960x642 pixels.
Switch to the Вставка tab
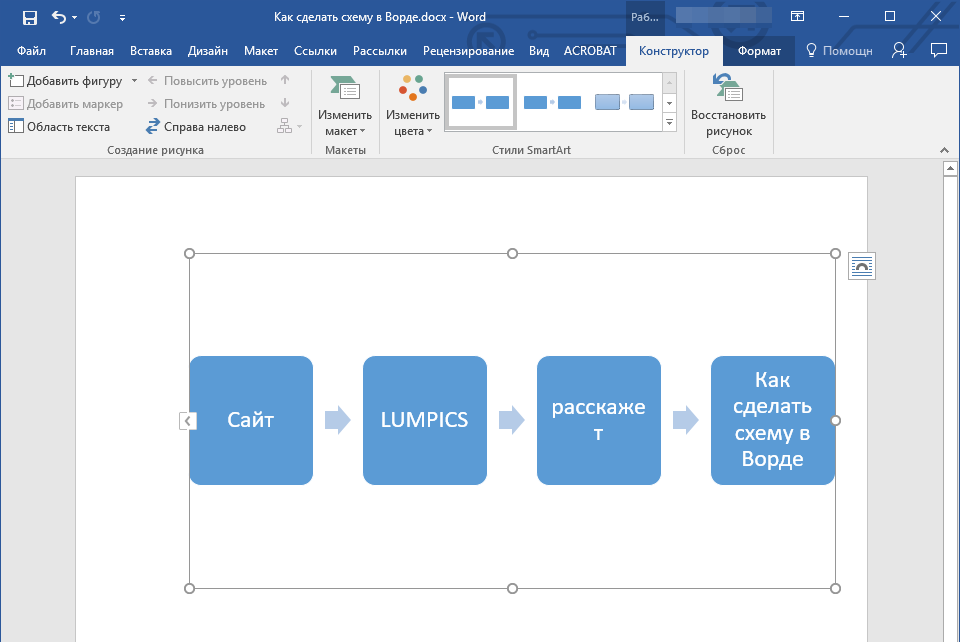point(151,51)
